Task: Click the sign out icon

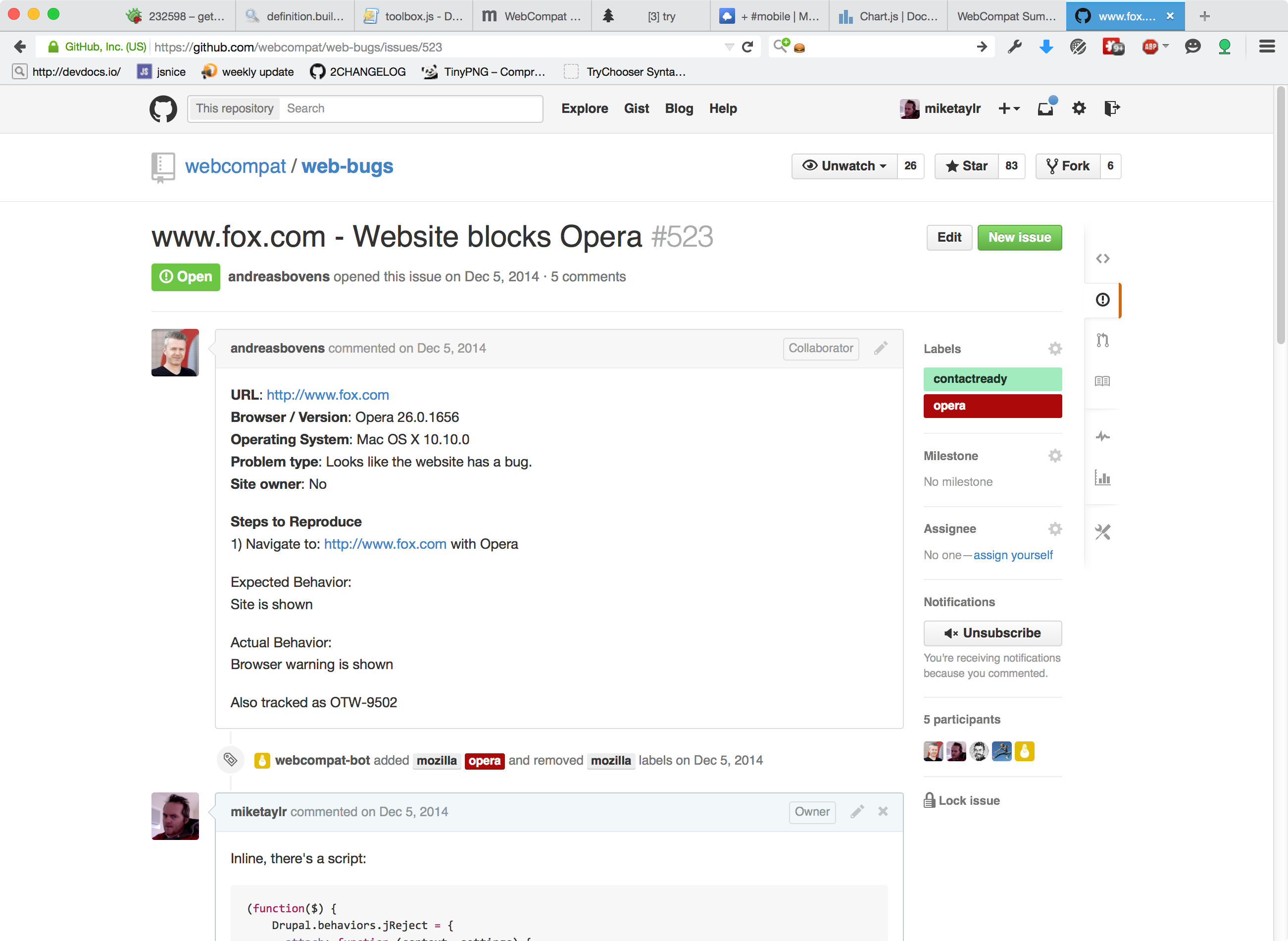Action: click(1112, 108)
